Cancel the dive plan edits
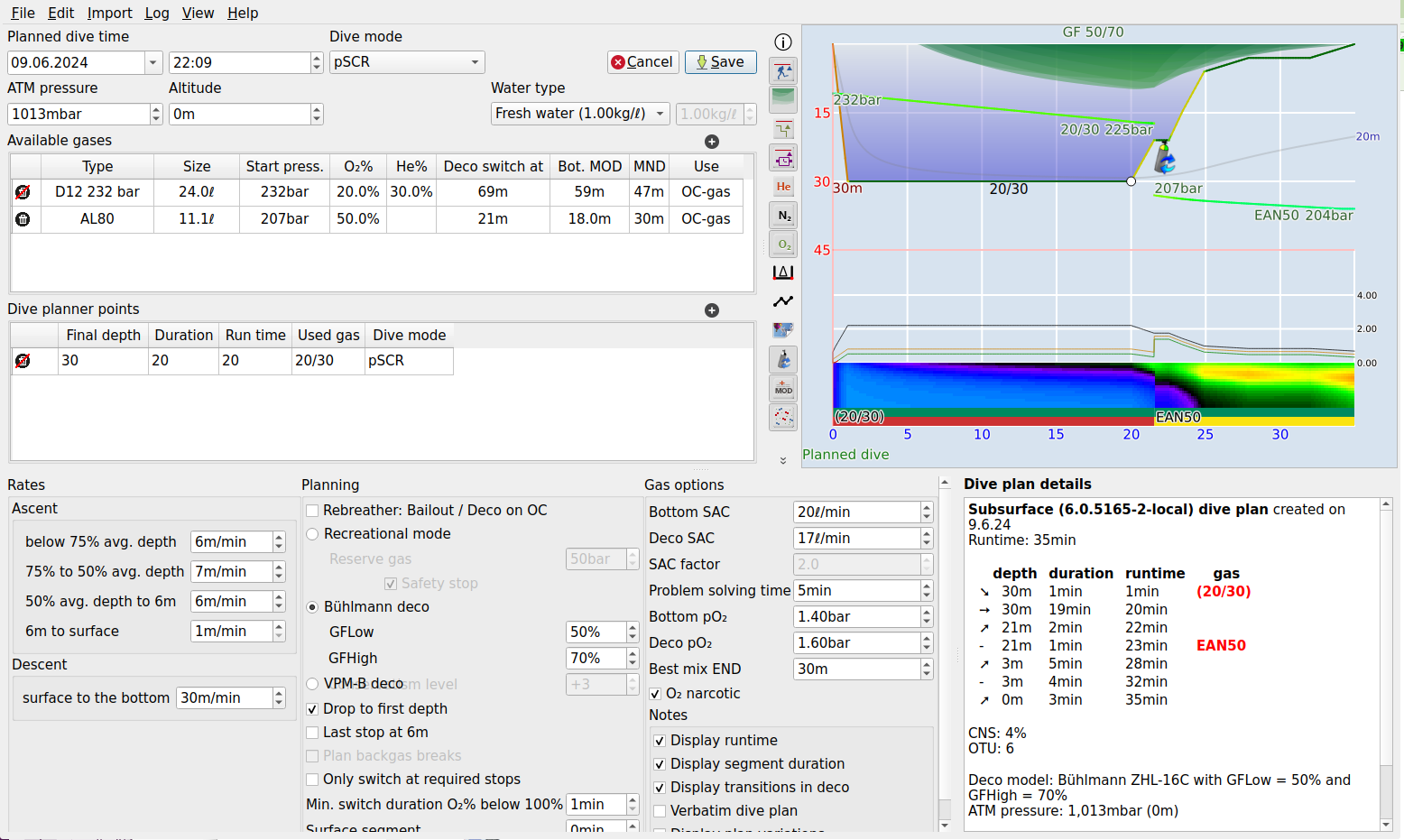The width and height of the screenshot is (1404, 840). 642,62
